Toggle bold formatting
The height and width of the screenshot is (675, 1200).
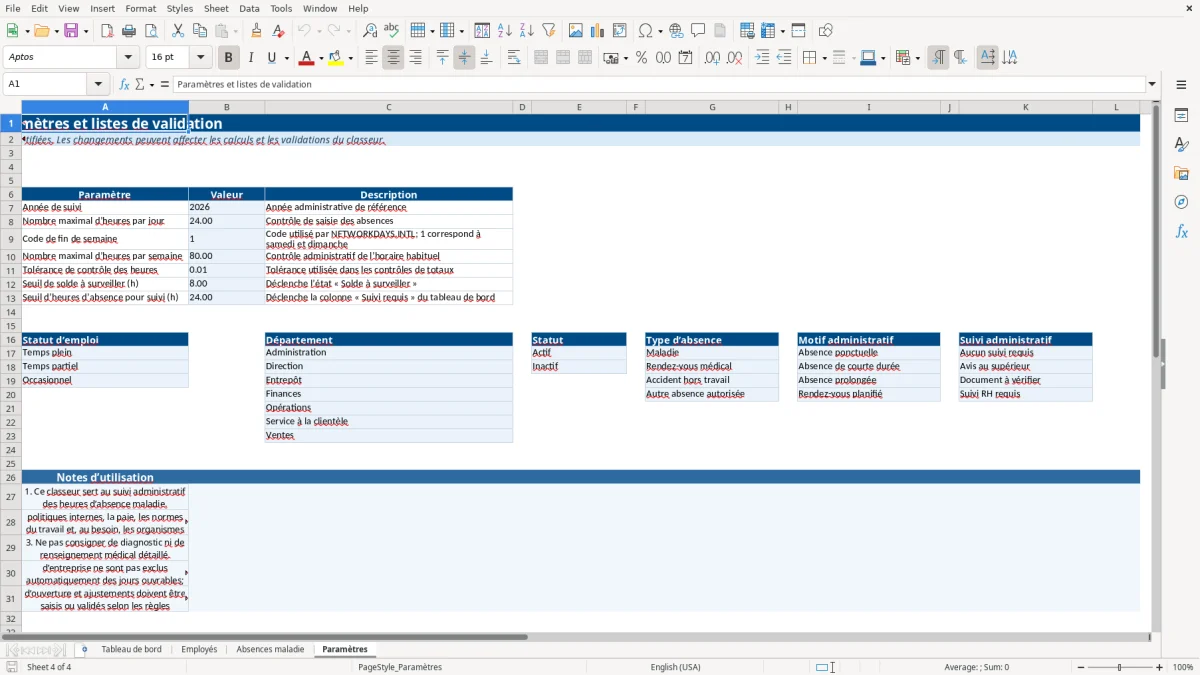tap(229, 58)
